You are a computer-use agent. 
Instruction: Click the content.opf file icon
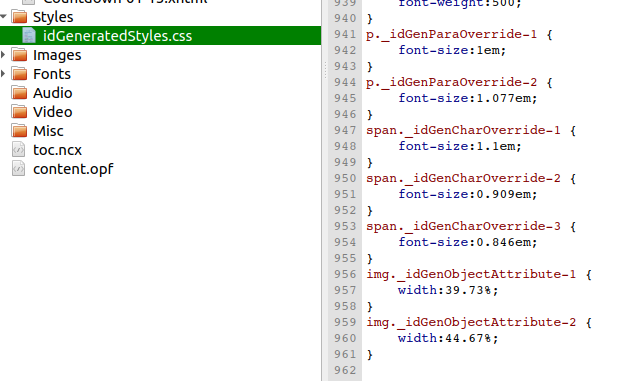[19, 169]
